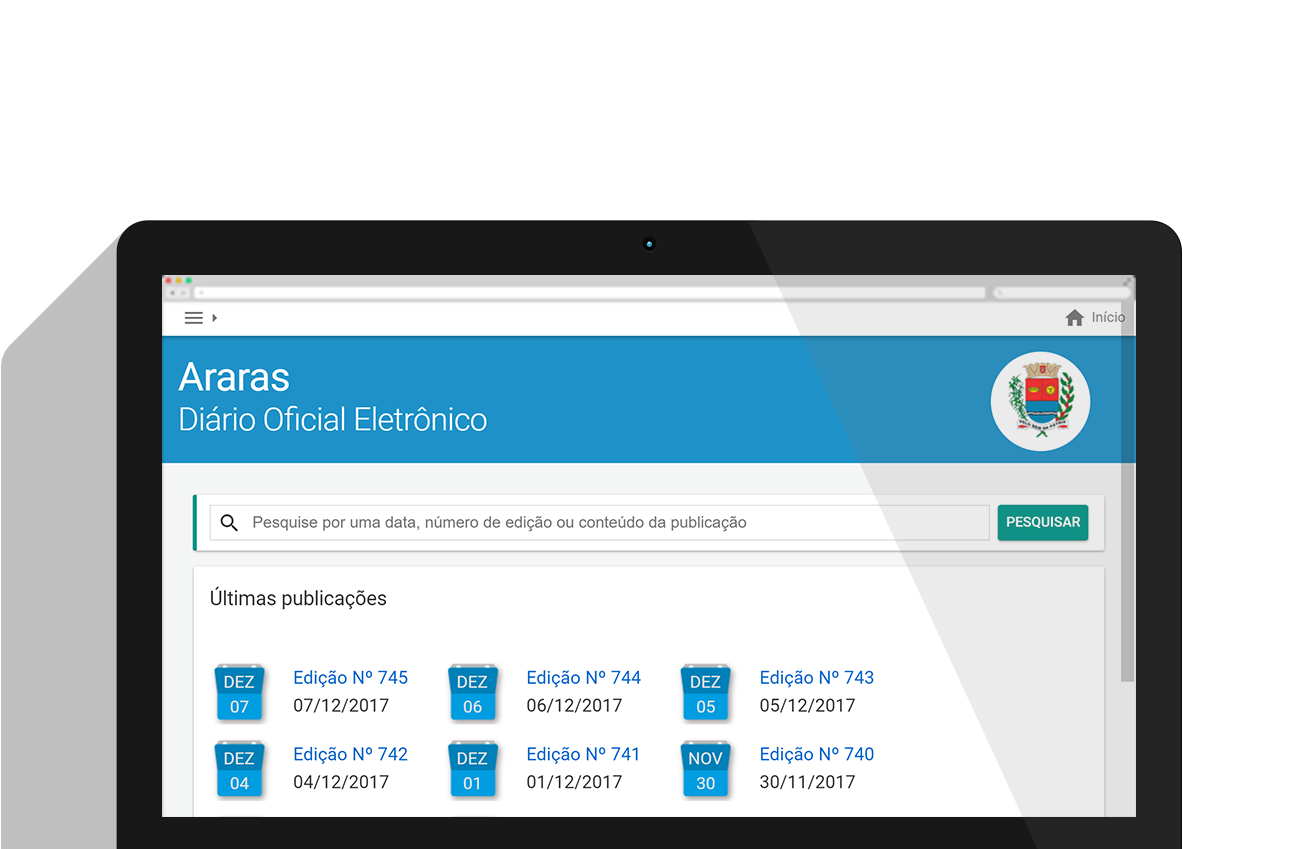
Task: Click the Início home icon
Action: (1075, 318)
